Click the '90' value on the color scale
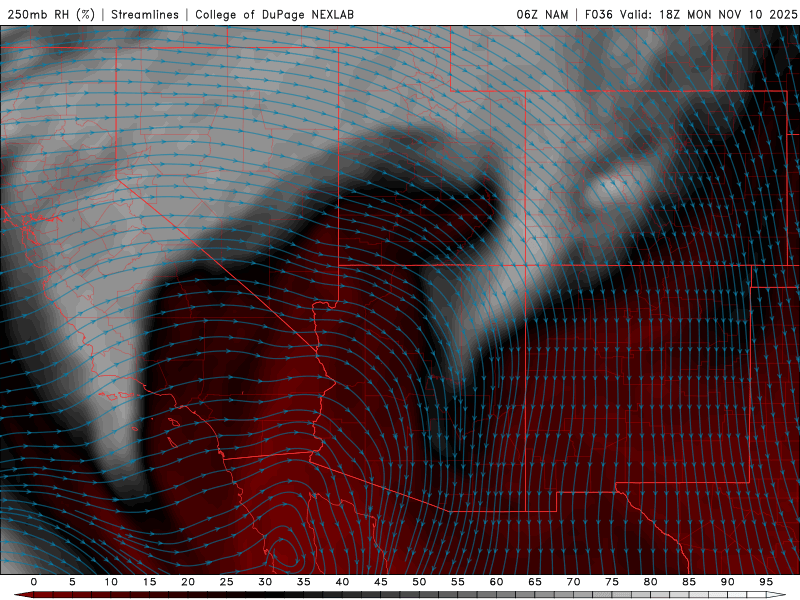The height and width of the screenshot is (600, 800). click(727, 582)
